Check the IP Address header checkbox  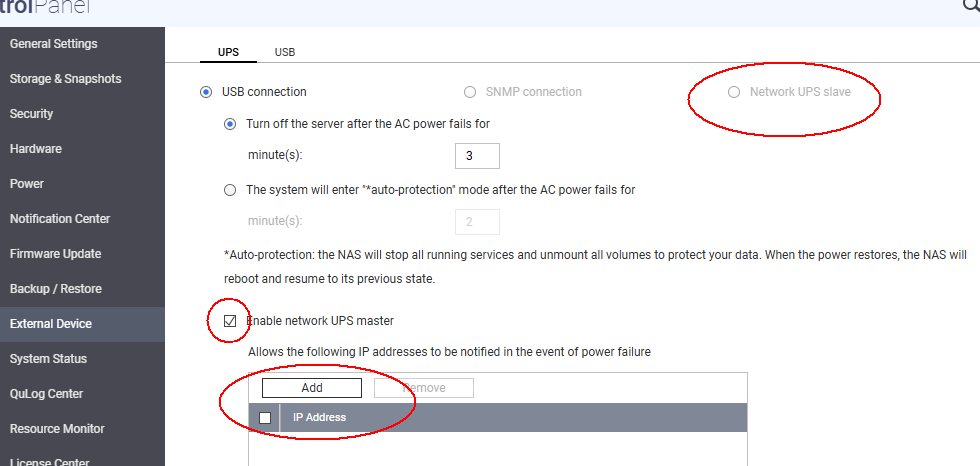coord(265,418)
